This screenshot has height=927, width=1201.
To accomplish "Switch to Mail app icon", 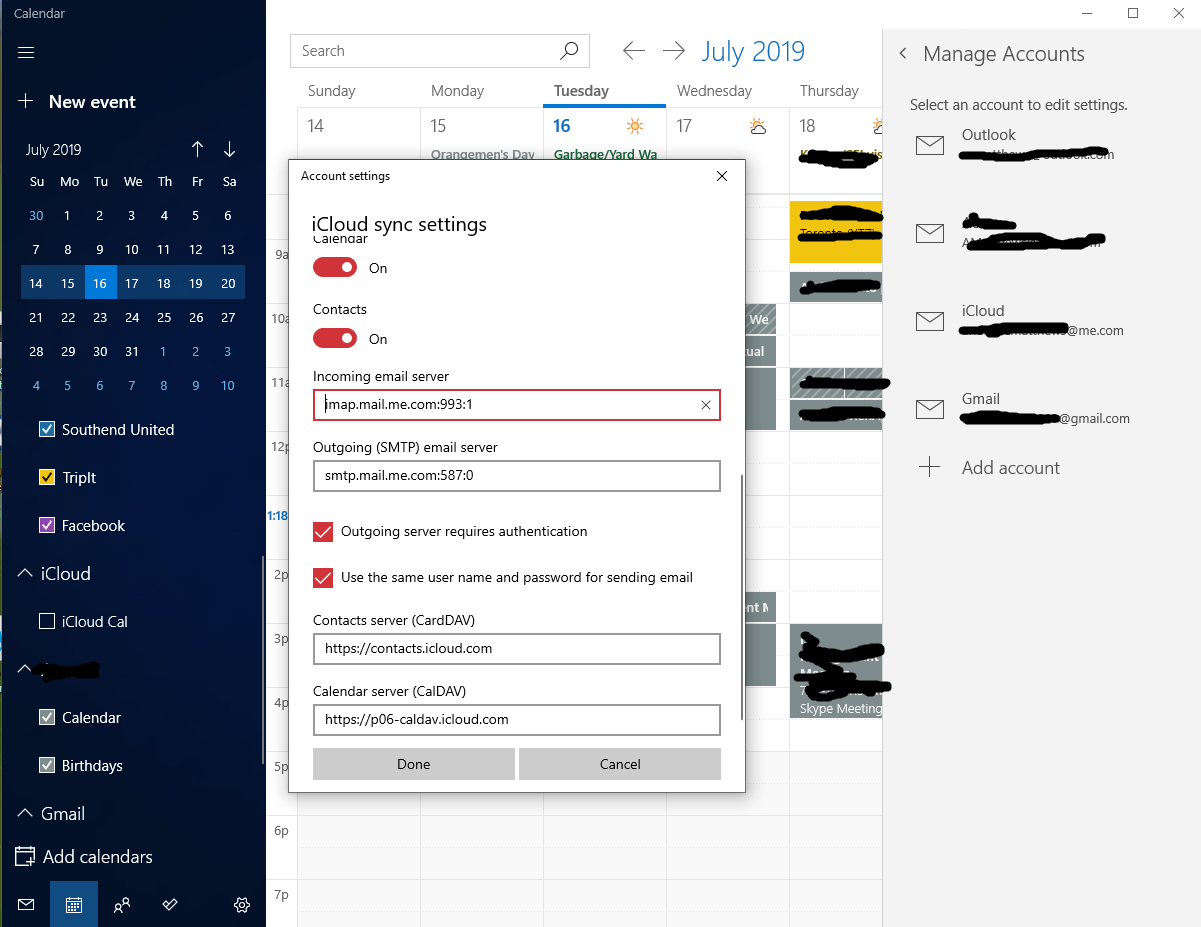I will coord(26,904).
